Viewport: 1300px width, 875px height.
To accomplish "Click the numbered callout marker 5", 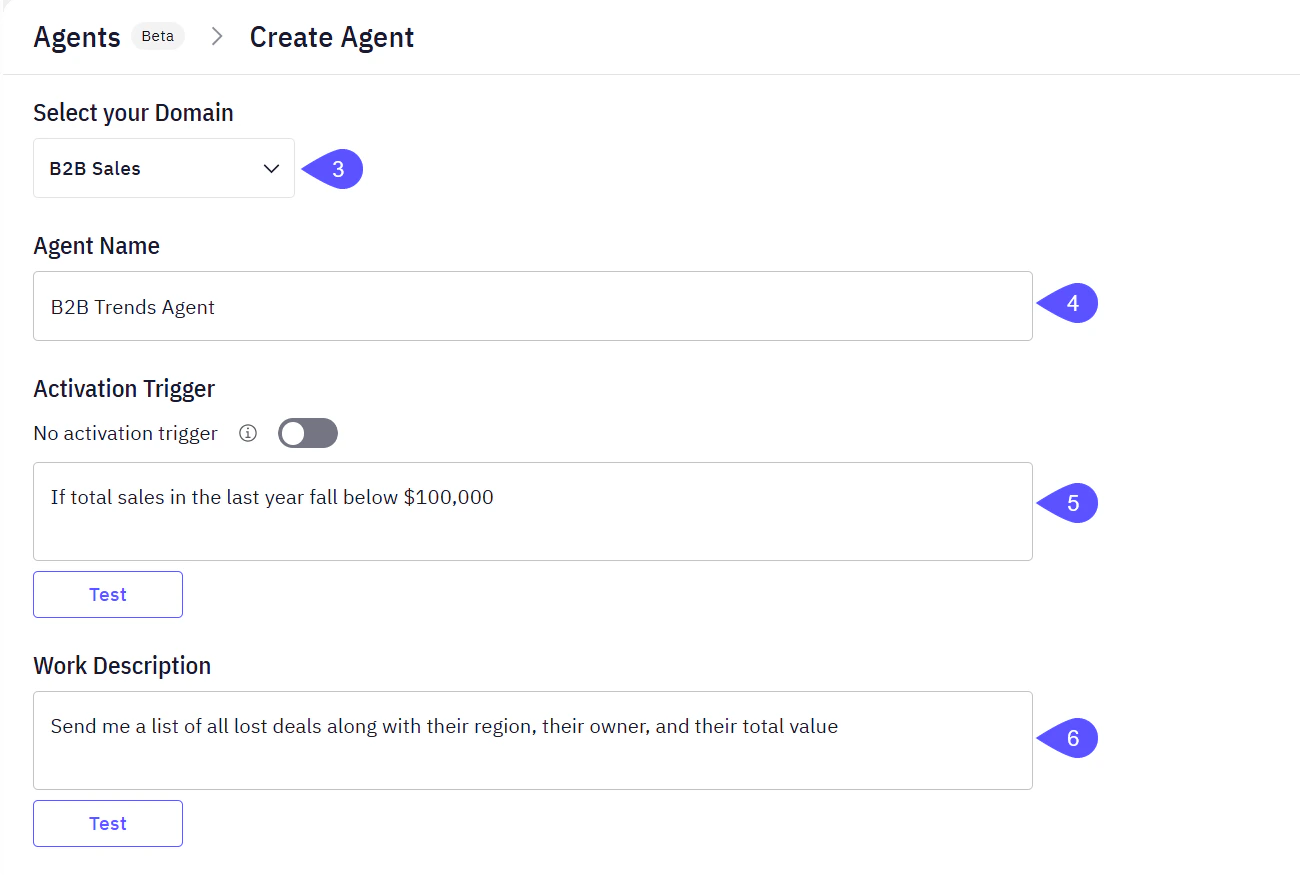I will [x=1075, y=503].
